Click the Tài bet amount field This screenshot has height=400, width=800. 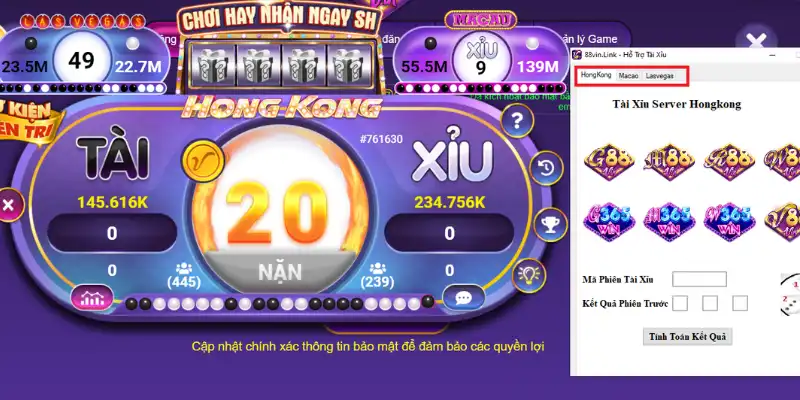(112, 233)
